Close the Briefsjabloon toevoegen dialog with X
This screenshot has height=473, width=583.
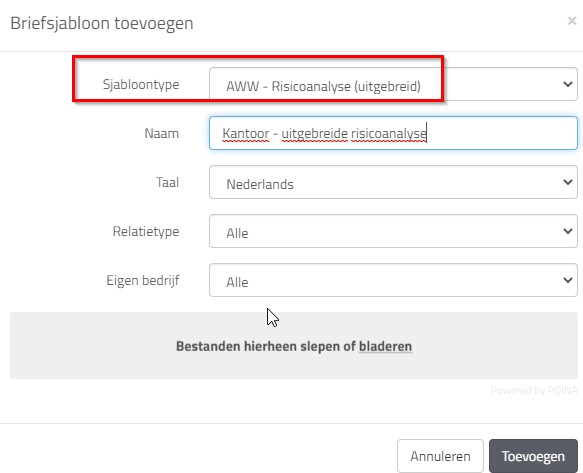tap(572, 21)
